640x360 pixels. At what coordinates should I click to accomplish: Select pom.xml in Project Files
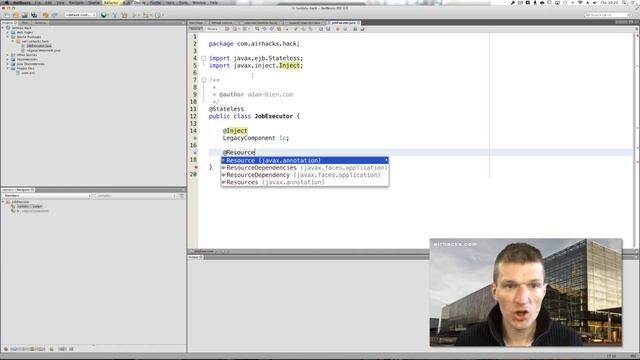tap(28, 73)
